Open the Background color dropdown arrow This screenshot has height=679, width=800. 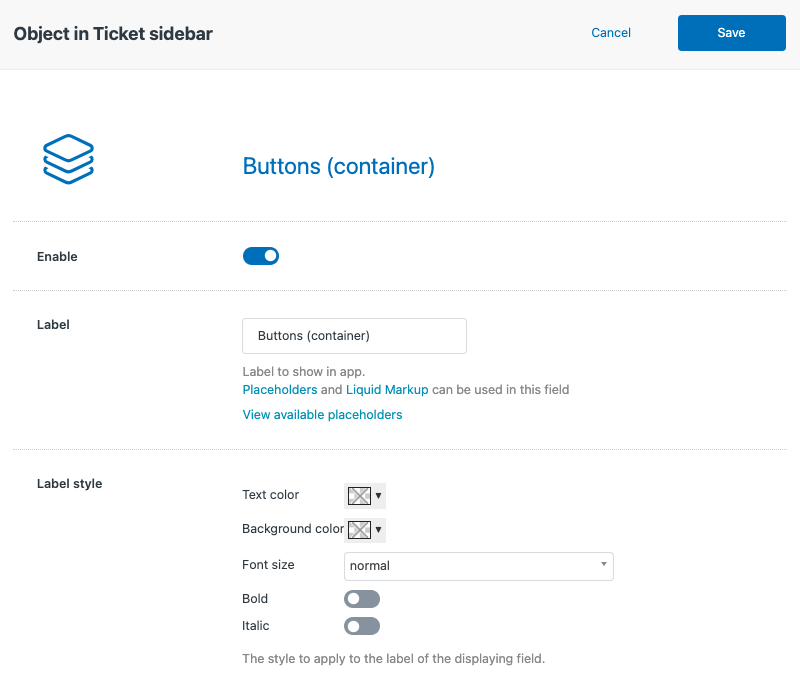[x=379, y=530]
